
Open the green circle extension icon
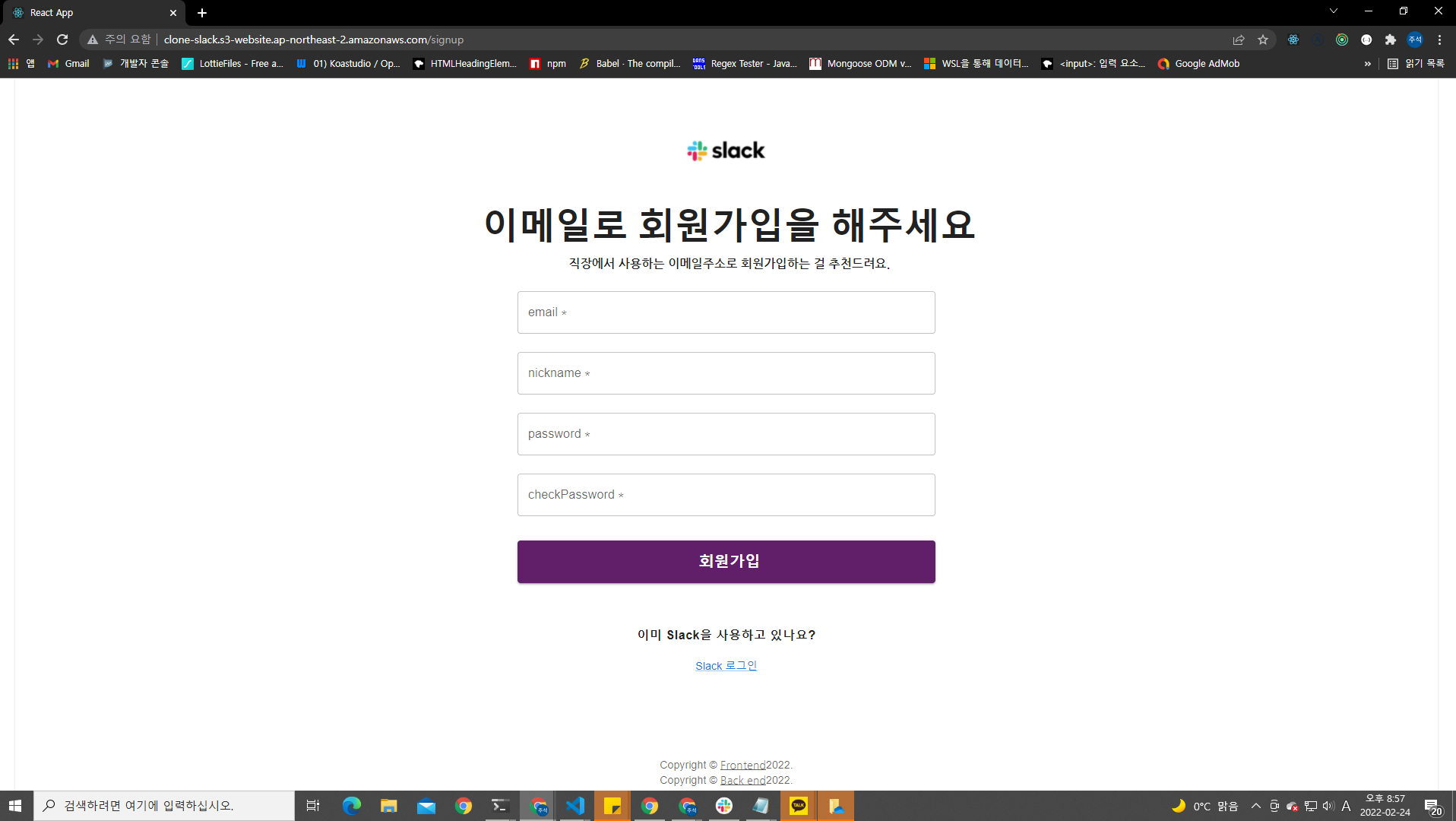1342,40
